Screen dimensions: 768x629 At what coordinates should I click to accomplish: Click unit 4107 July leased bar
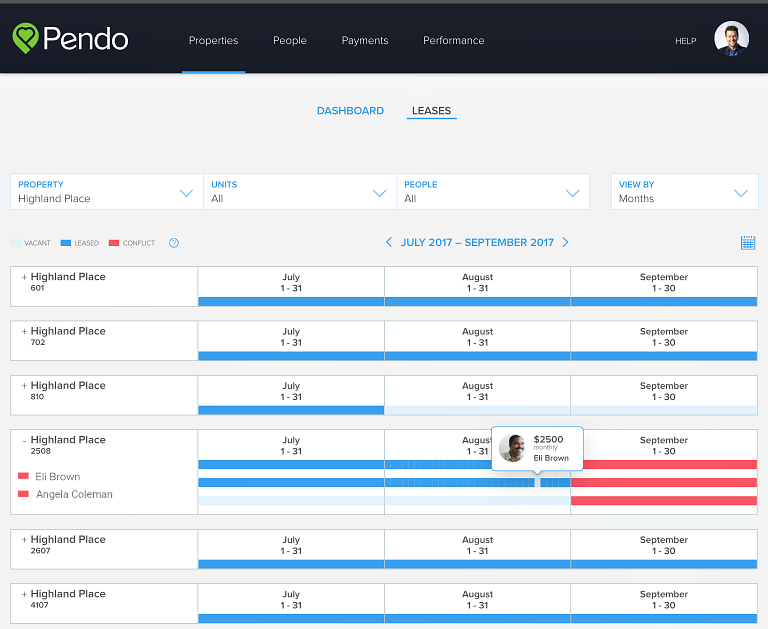point(291,619)
